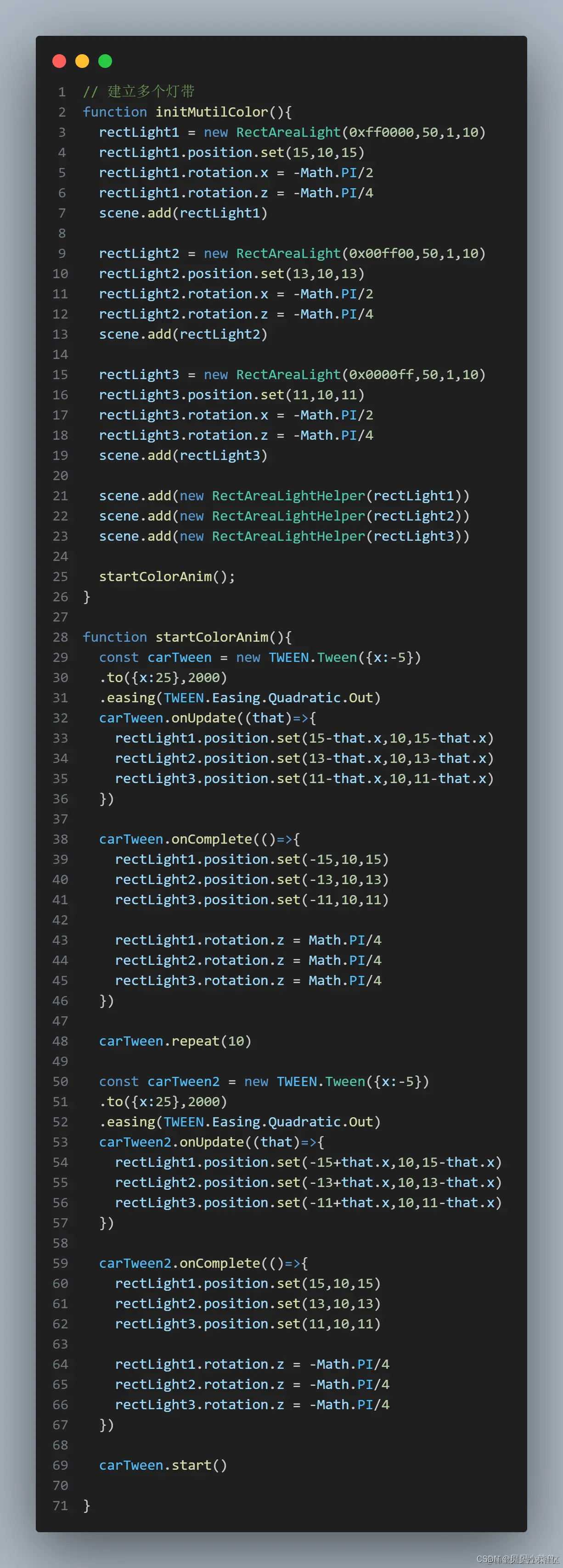
Task: Click line number 10 in gutter
Action: (60, 274)
